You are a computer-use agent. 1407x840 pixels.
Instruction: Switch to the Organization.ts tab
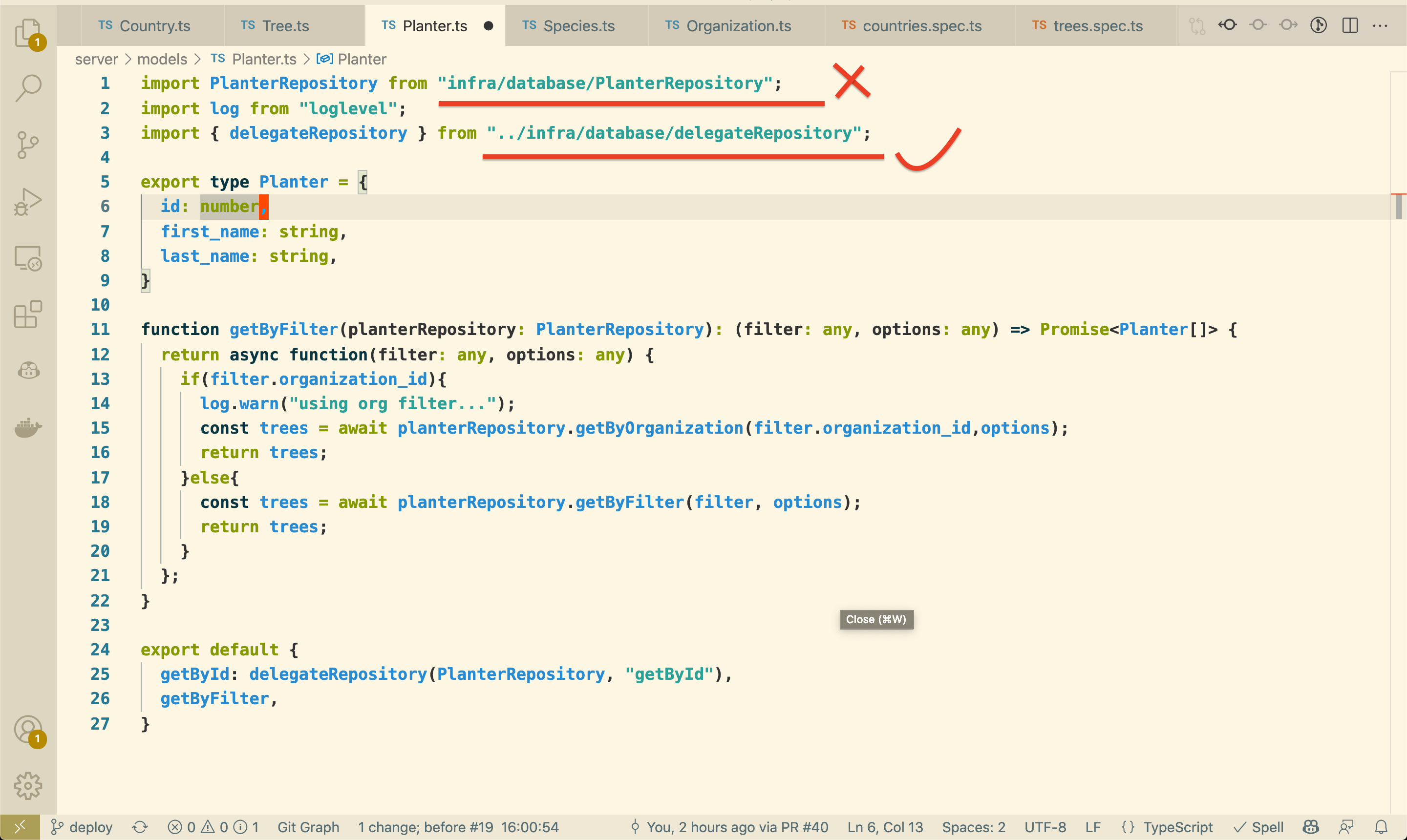tap(736, 25)
